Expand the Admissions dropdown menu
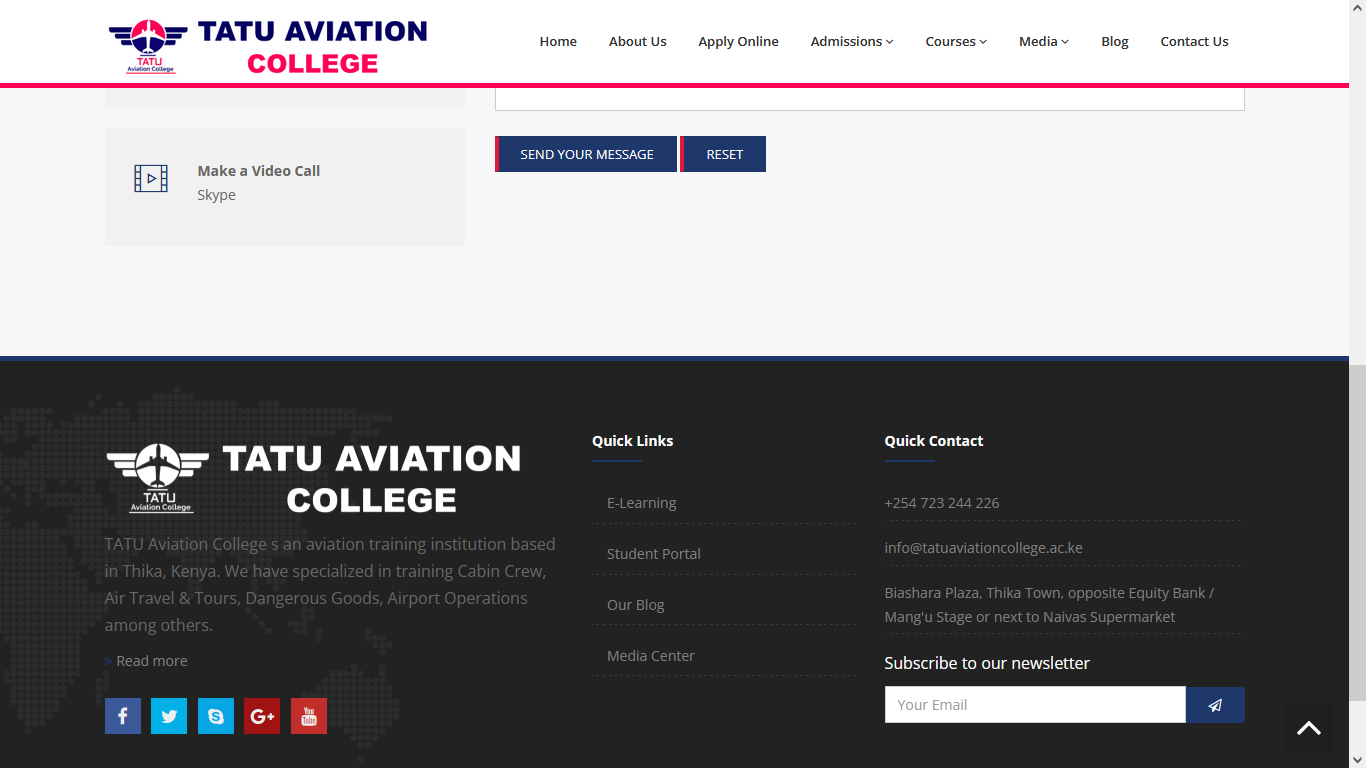 (x=851, y=41)
